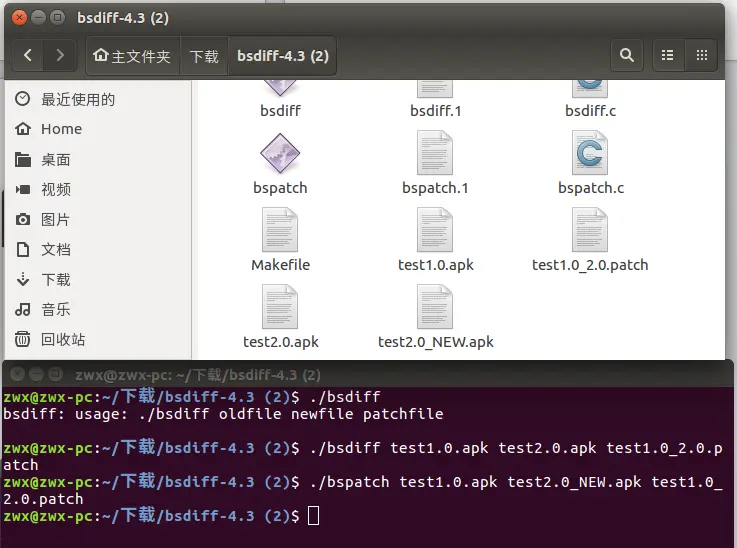
Task: Open 回收站 in the sidebar
Action: 99,339
